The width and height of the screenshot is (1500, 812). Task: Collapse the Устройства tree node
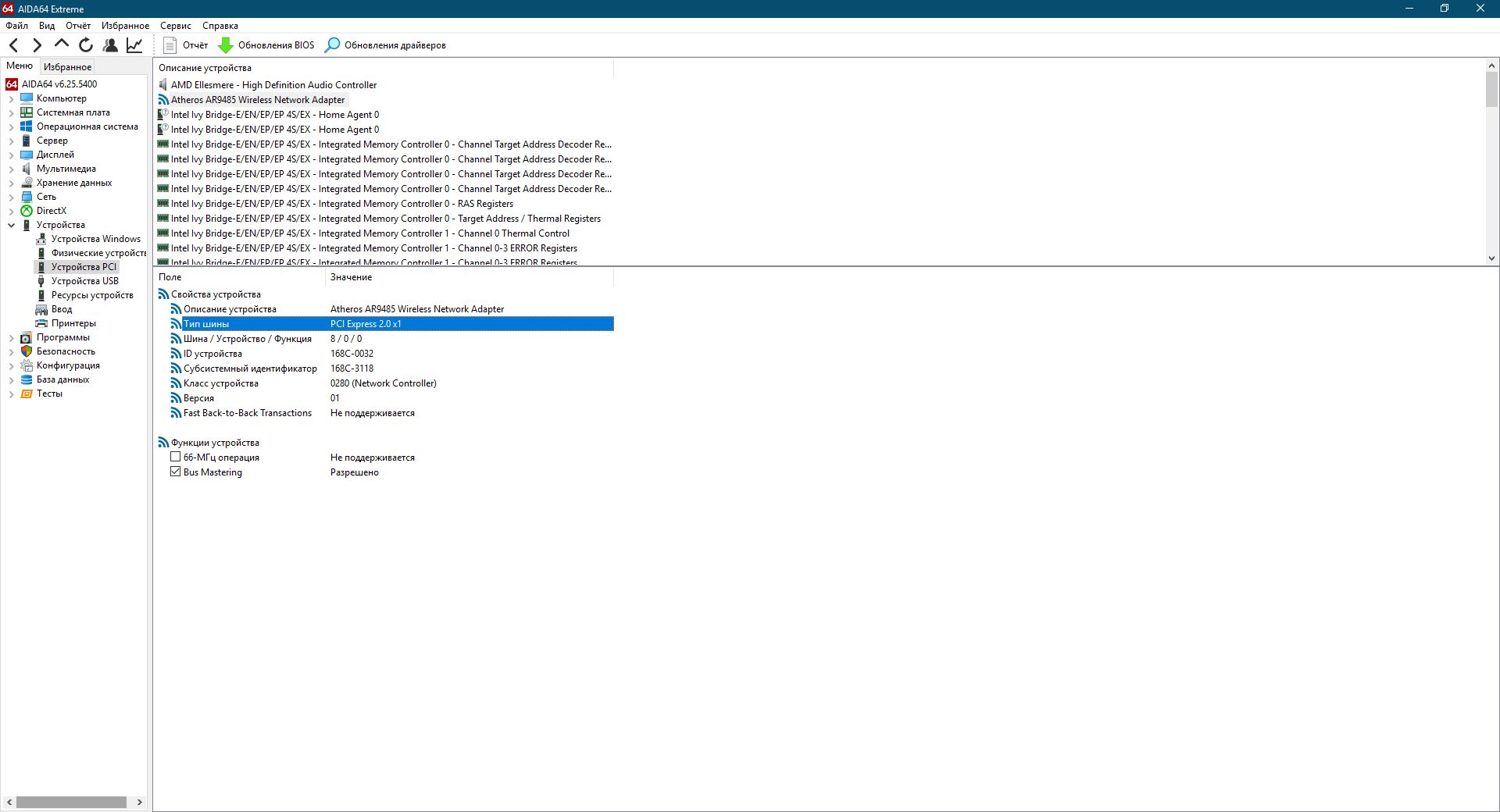coord(11,225)
